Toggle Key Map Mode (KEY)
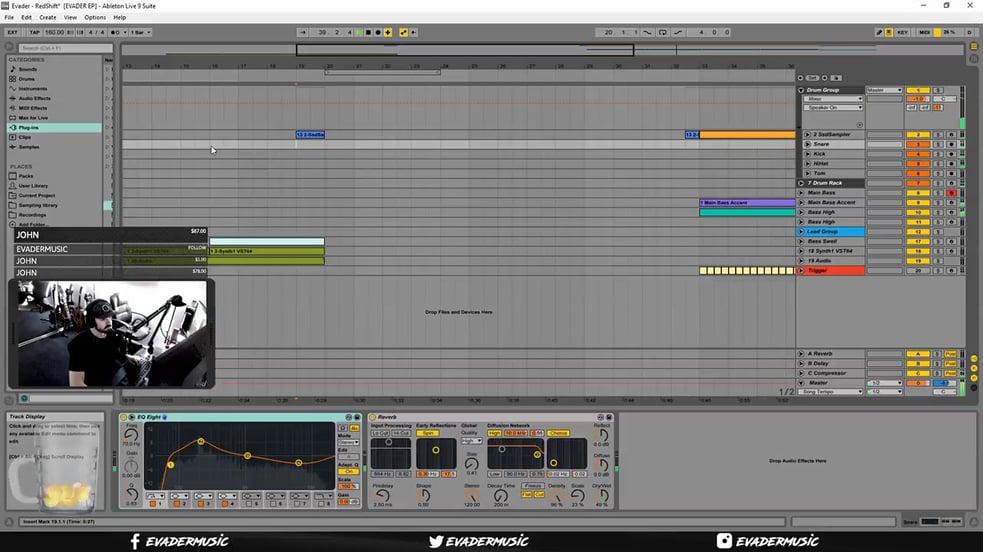 (x=902, y=33)
